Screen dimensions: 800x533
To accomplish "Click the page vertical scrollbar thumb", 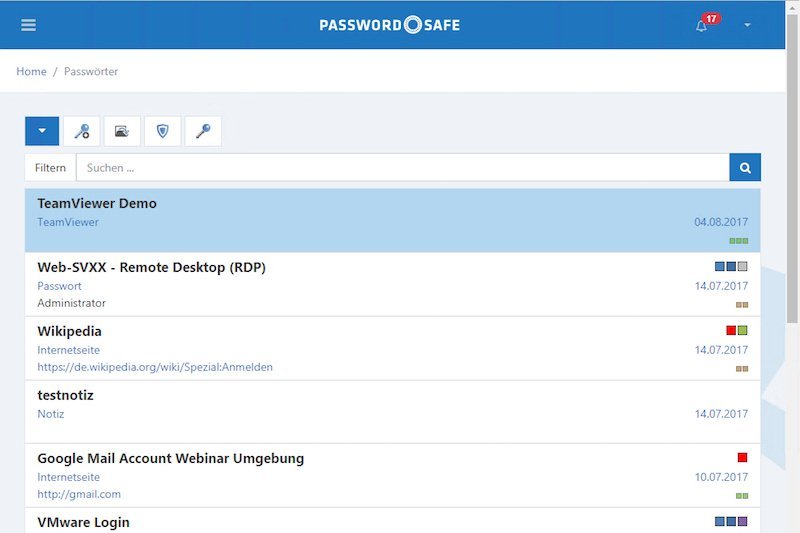I will coord(792,168).
